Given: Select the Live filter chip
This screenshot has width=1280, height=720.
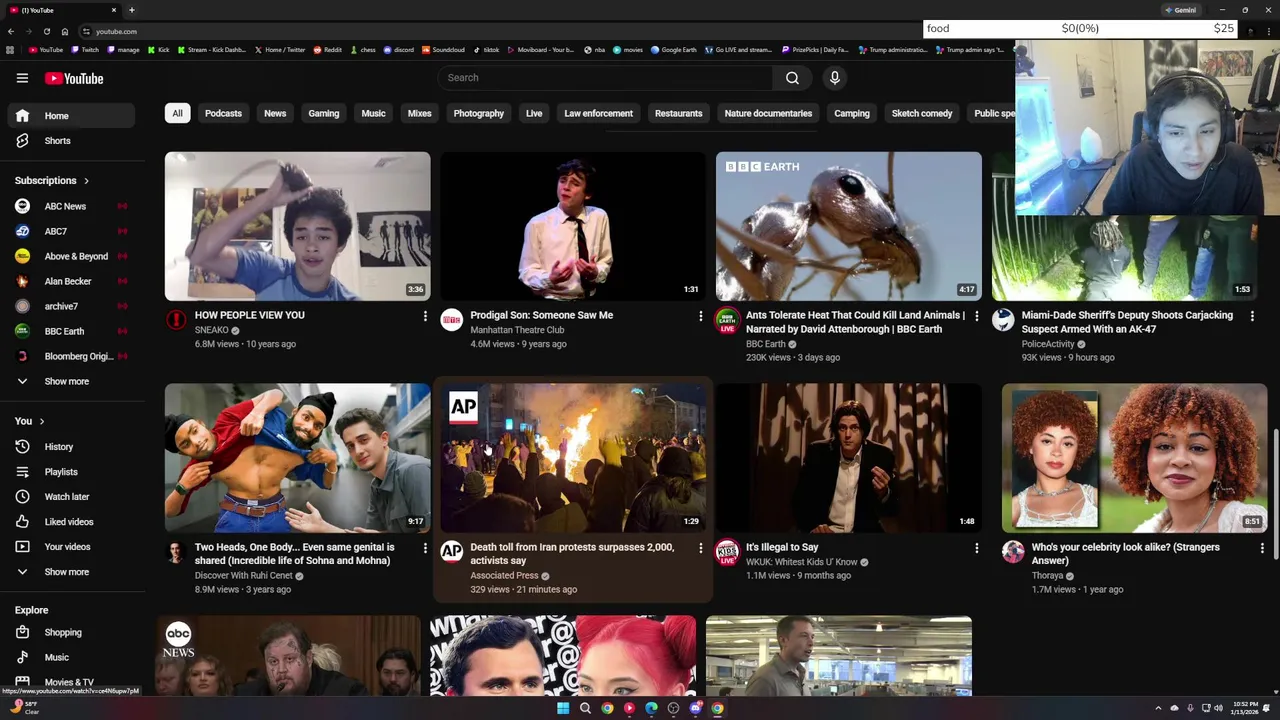Looking at the screenshot, I should coord(534,113).
